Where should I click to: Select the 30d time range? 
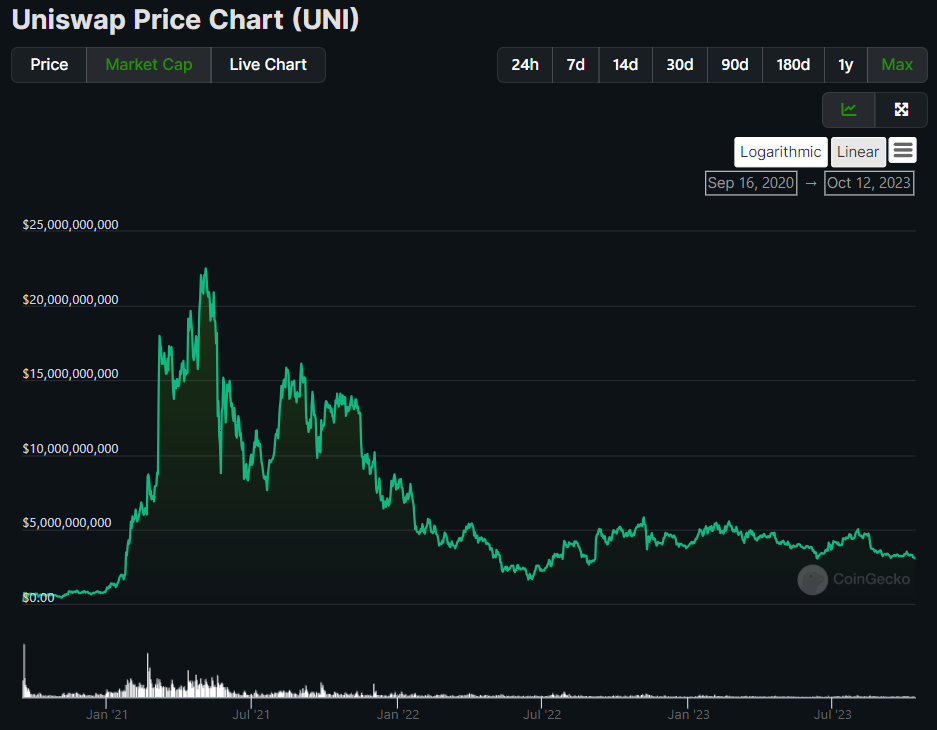click(679, 65)
